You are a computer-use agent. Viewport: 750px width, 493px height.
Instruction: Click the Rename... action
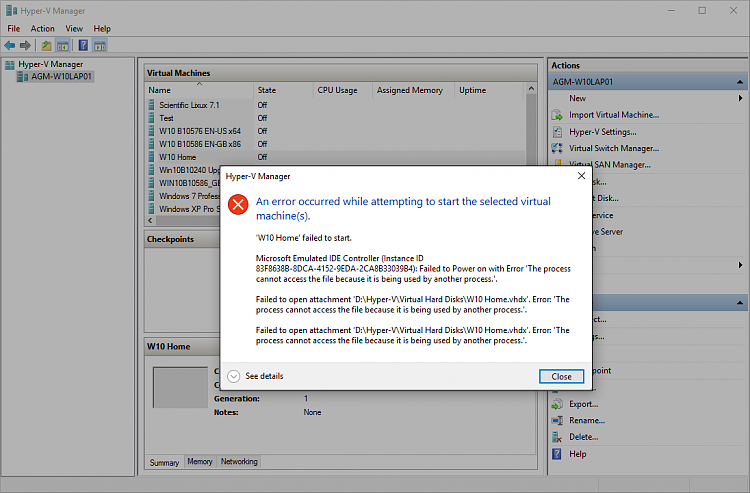(587, 420)
